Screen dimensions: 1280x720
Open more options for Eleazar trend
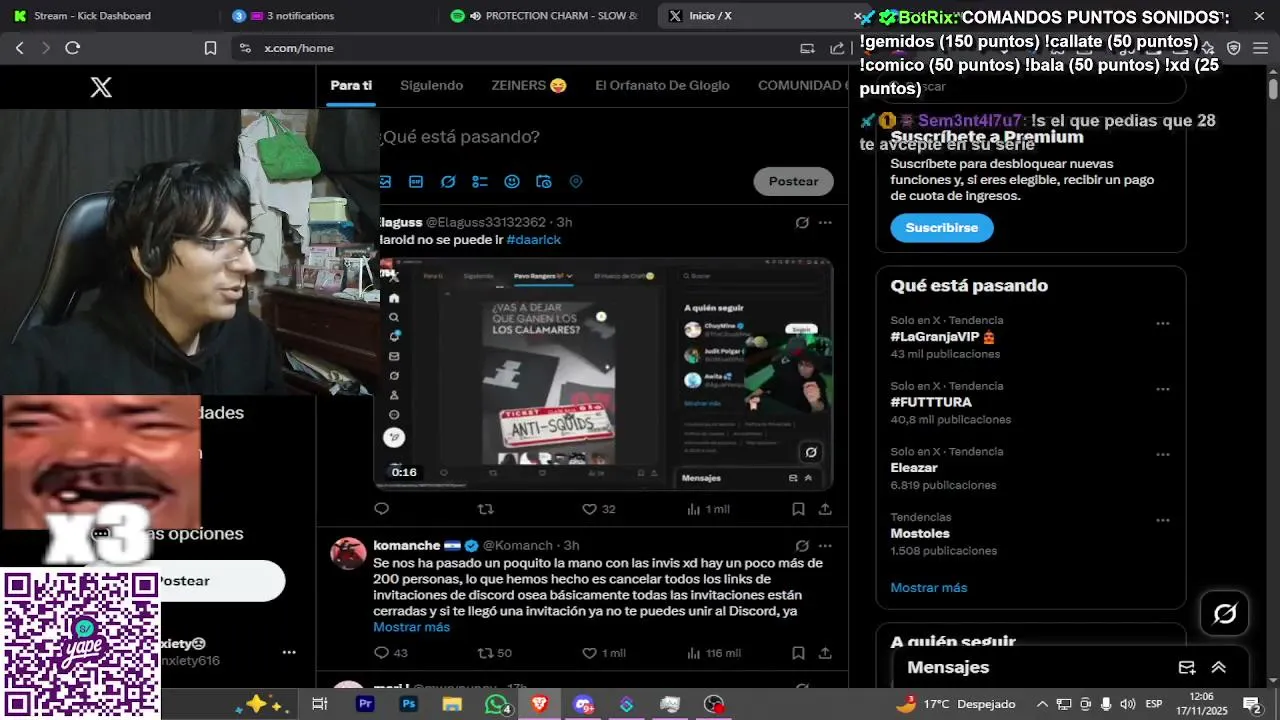coord(1163,455)
